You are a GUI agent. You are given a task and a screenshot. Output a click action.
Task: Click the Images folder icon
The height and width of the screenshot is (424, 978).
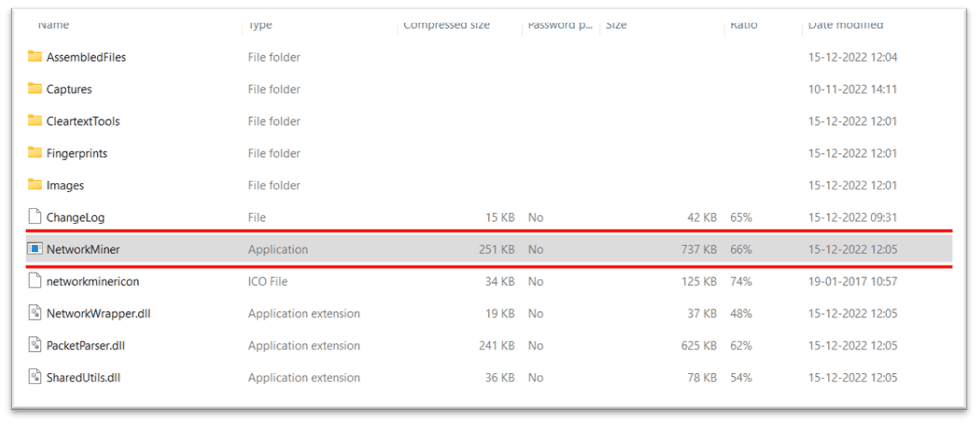tap(34, 185)
